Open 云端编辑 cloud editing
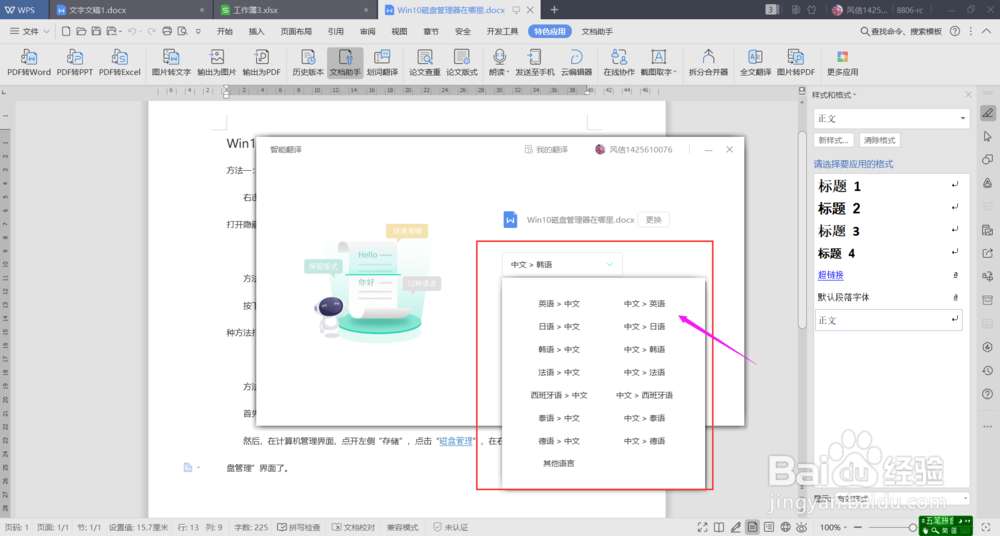The image size is (1000, 536). click(x=577, y=63)
